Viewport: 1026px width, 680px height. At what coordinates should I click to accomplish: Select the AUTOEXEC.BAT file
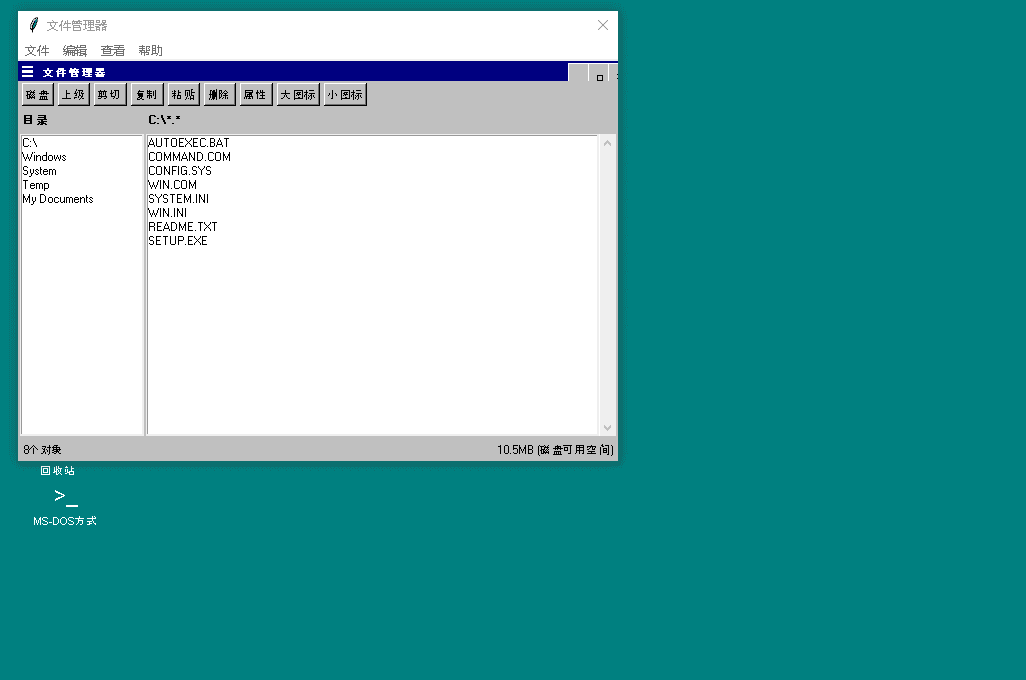[x=189, y=143]
